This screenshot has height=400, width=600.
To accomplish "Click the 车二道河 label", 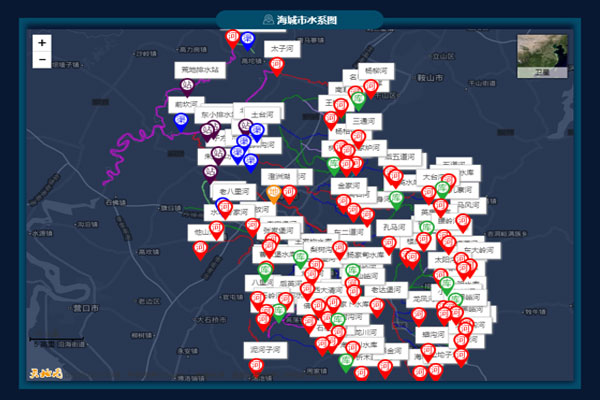I will click(349, 232).
